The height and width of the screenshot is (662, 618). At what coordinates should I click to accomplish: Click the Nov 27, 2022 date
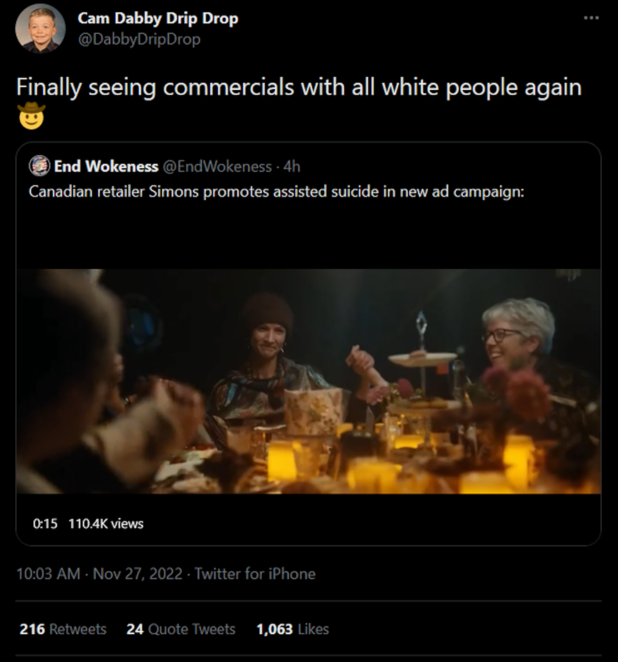pos(138,574)
